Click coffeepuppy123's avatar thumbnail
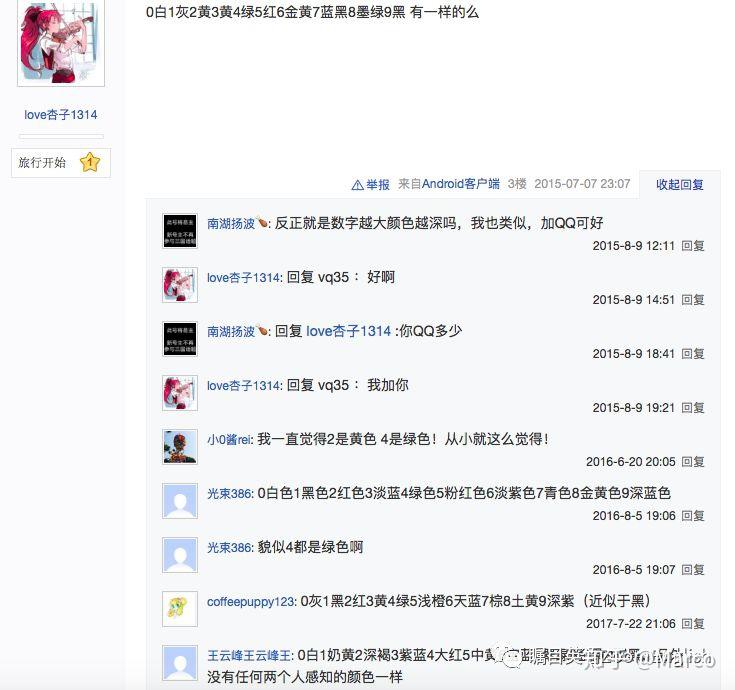The width and height of the screenshot is (735, 690). point(180,608)
